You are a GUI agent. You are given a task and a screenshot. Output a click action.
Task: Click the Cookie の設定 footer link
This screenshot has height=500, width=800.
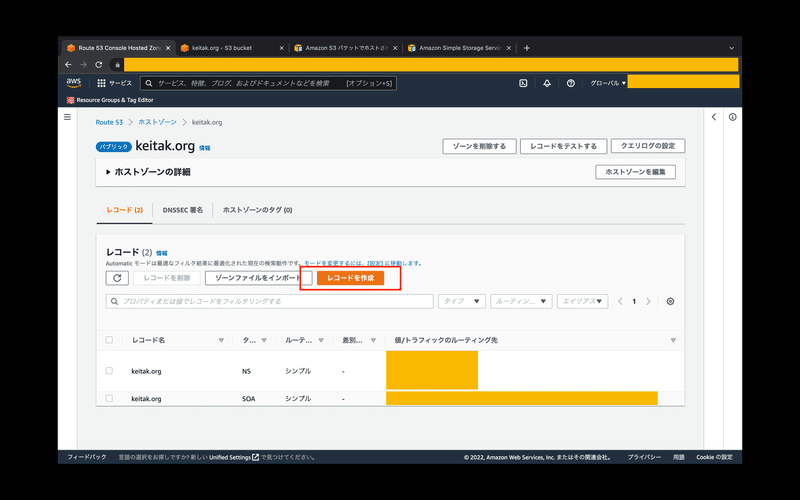(x=714, y=457)
